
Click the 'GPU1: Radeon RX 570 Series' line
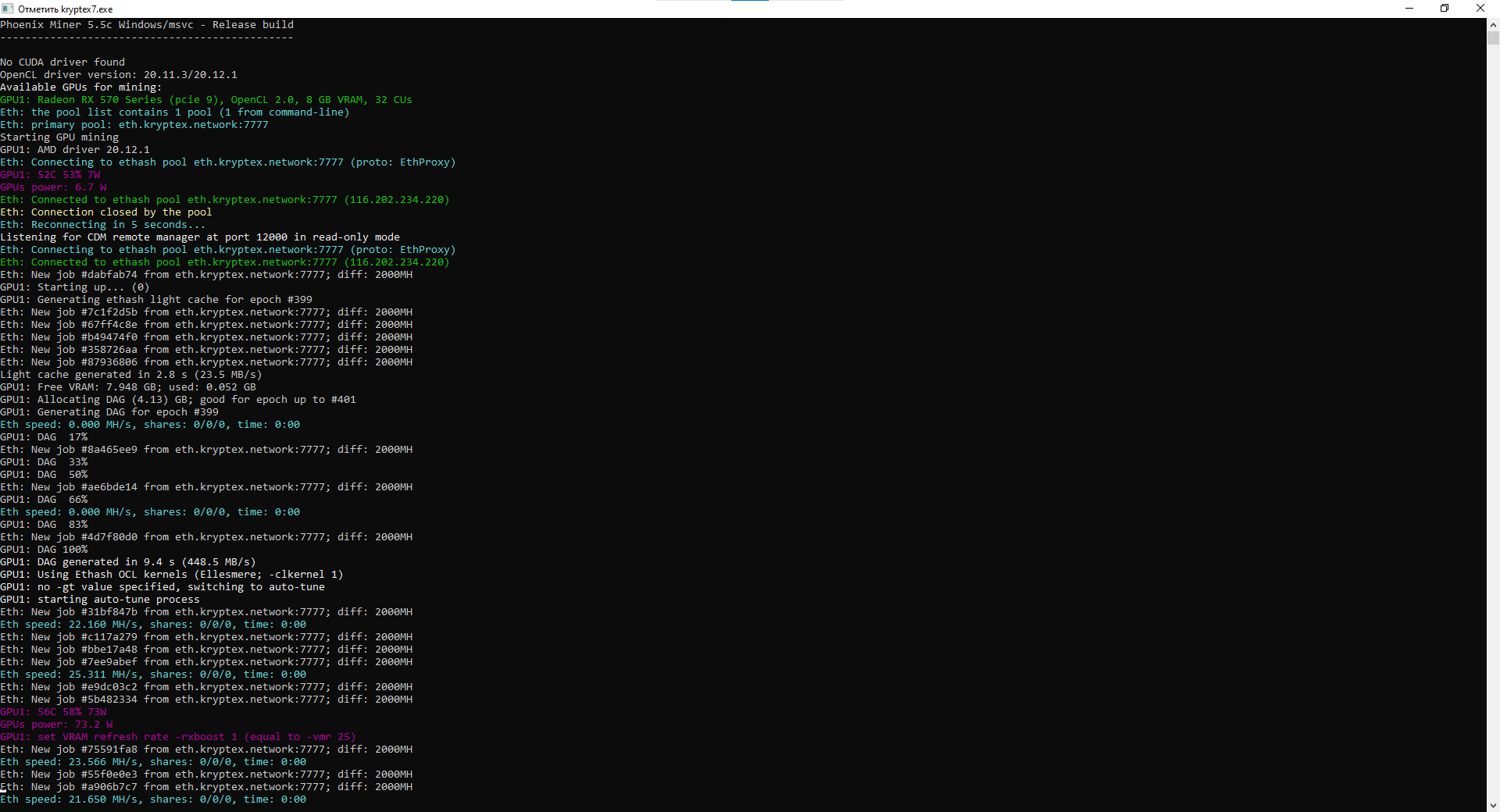tap(206, 100)
